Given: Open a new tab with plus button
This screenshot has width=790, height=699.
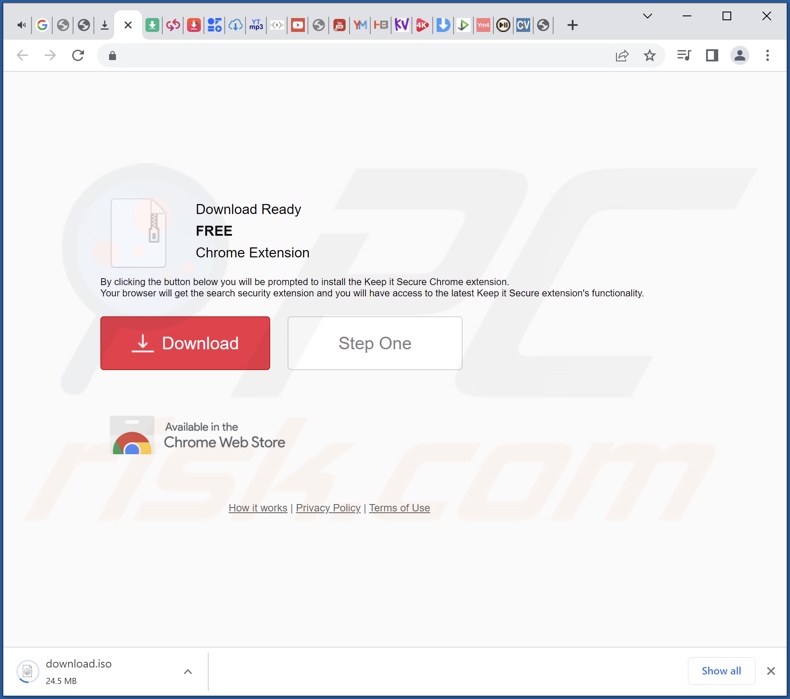Looking at the screenshot, I should pos(572,25).
